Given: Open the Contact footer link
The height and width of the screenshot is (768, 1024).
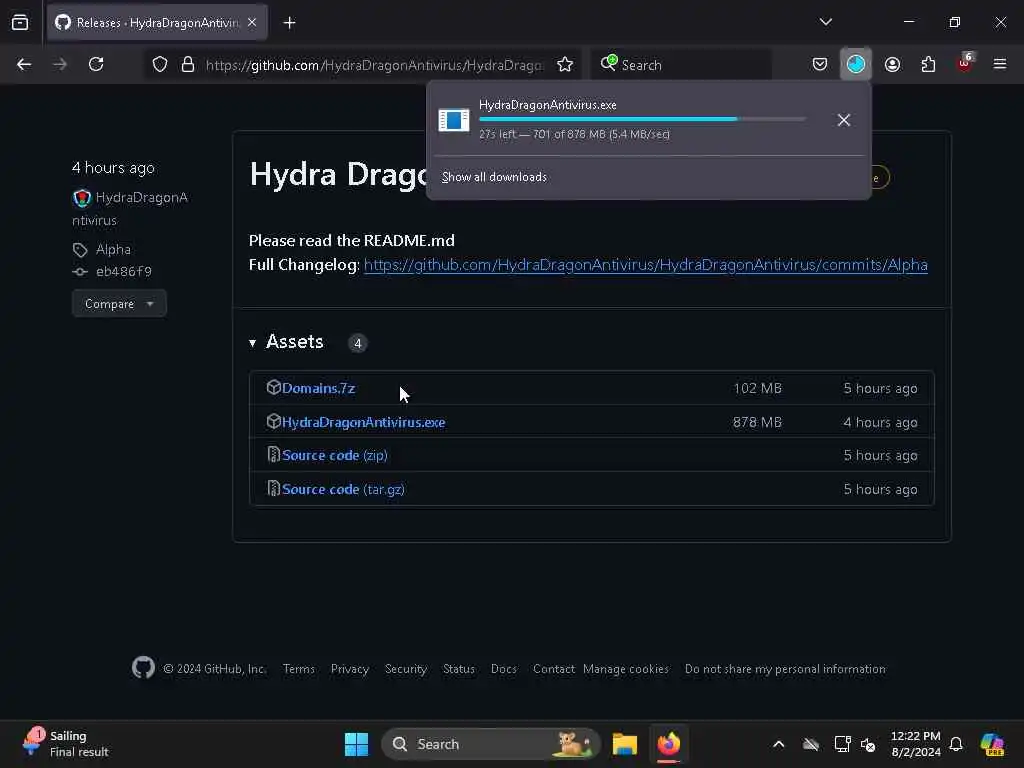Looking at the screenshot, I should pyautogui.click(x=554, y=669).
